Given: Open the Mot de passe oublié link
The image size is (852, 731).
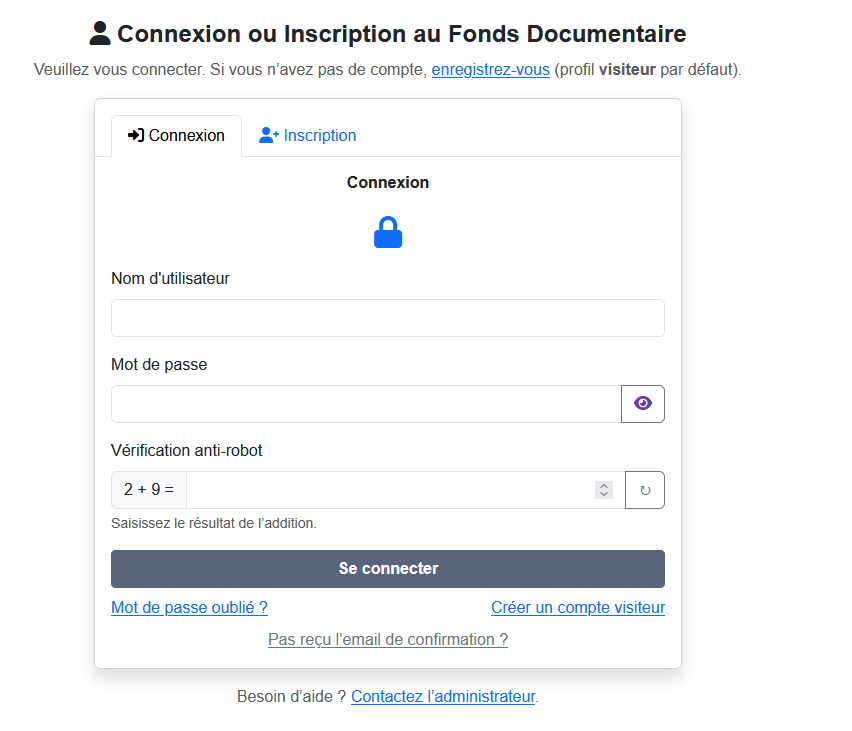Looking at the screenshot, I should click(x=189, y=607).
